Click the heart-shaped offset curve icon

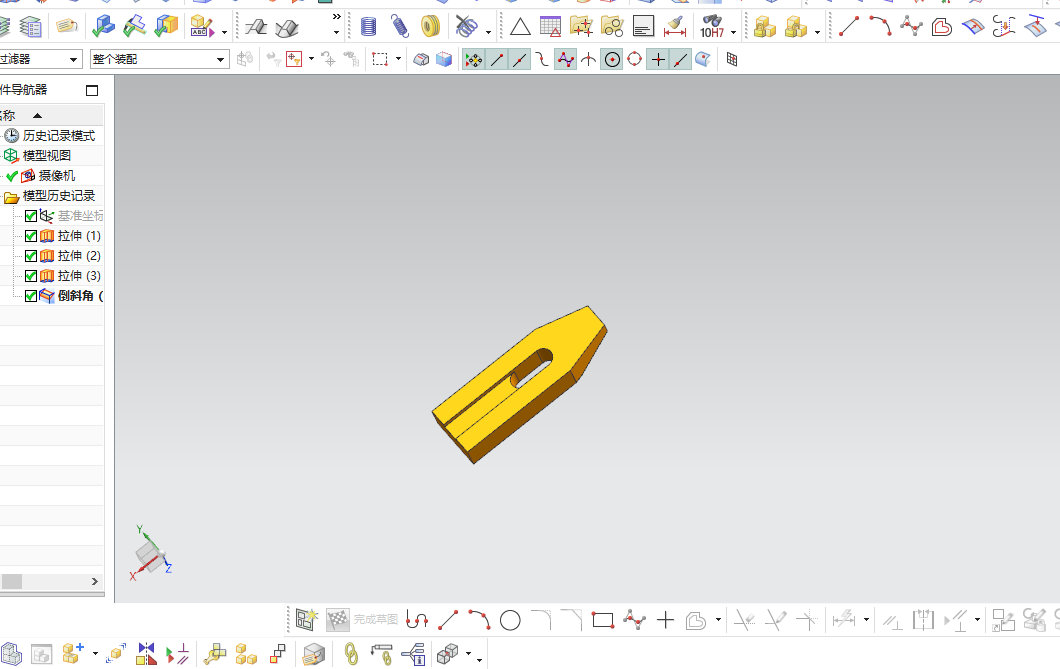(x=942, y=27)
